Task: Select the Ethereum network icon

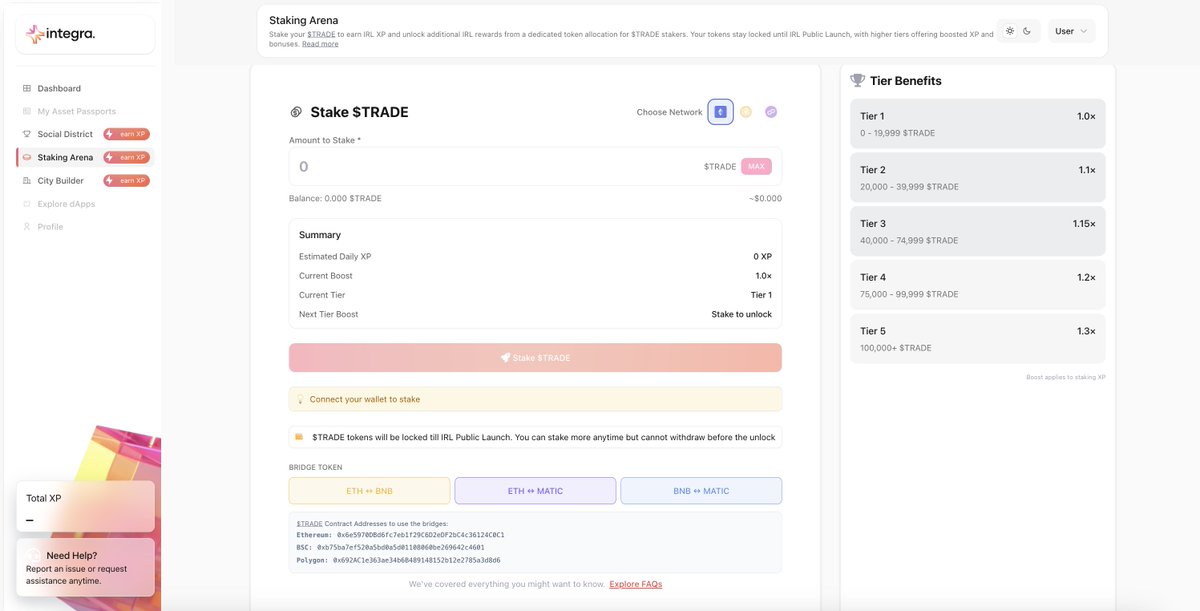Action: [720, 112]
